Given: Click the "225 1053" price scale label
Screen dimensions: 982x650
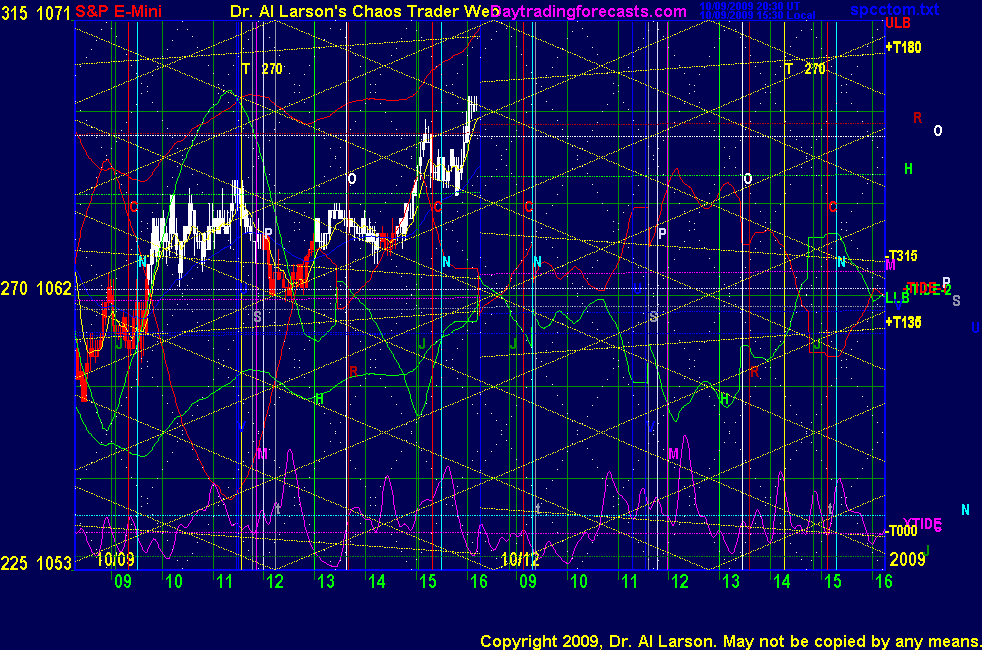Looking at the screenshot, I should (36, 564).
